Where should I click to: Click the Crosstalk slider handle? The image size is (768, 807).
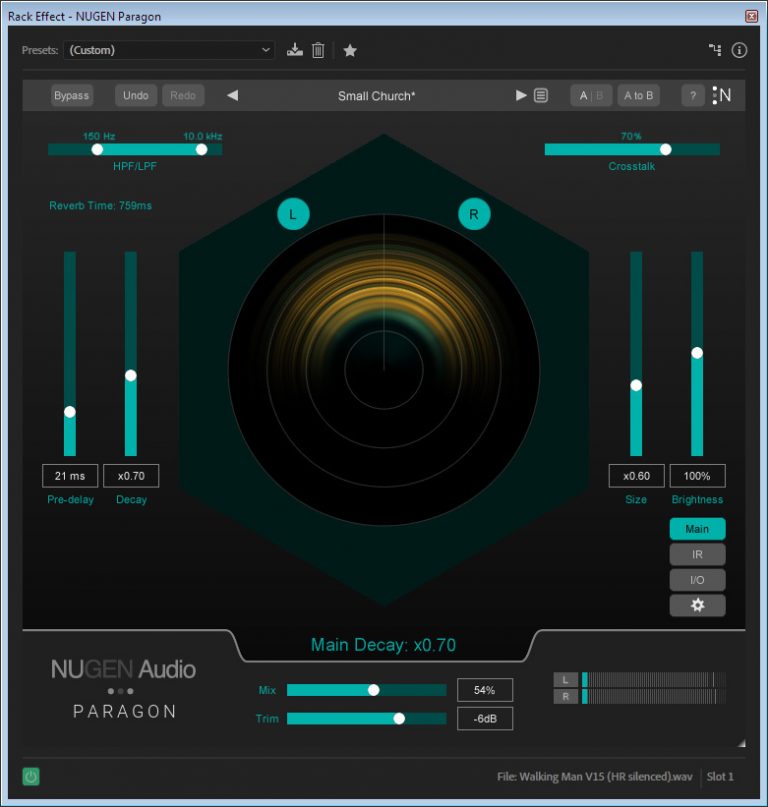pyautogui.click(x=666, y=149)
